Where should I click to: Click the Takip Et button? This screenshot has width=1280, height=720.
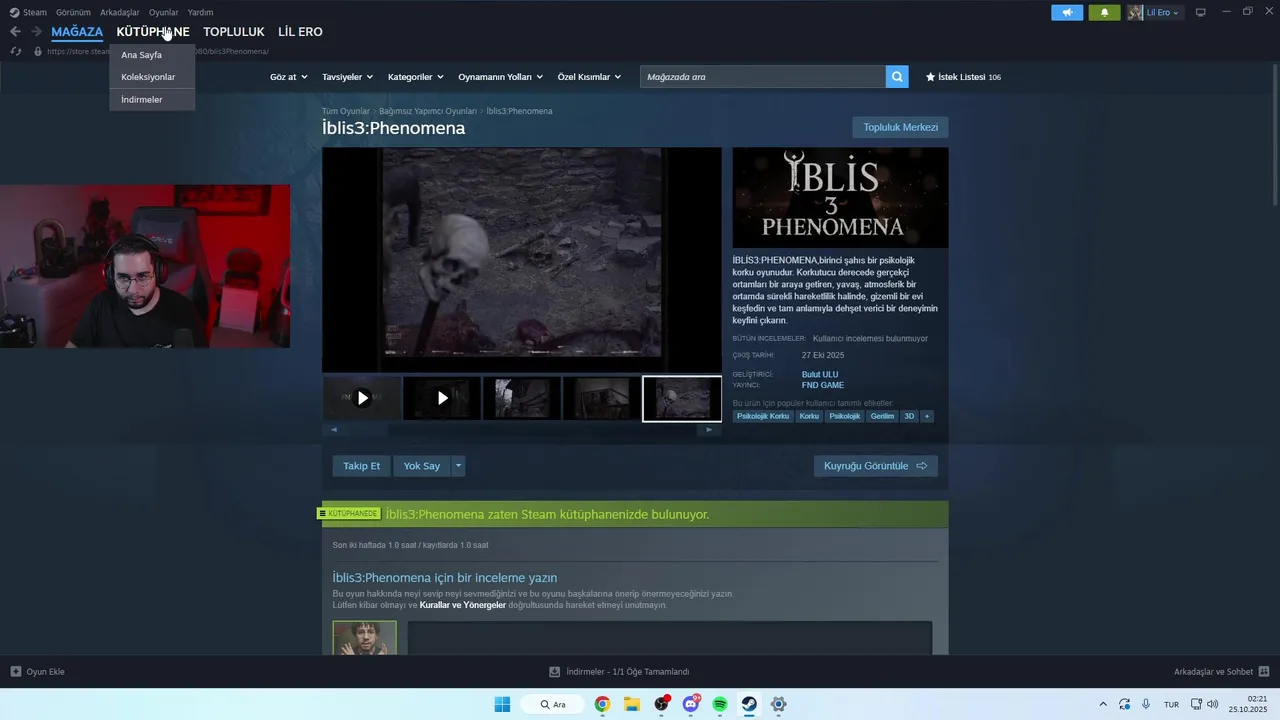(x=362, y=466)
